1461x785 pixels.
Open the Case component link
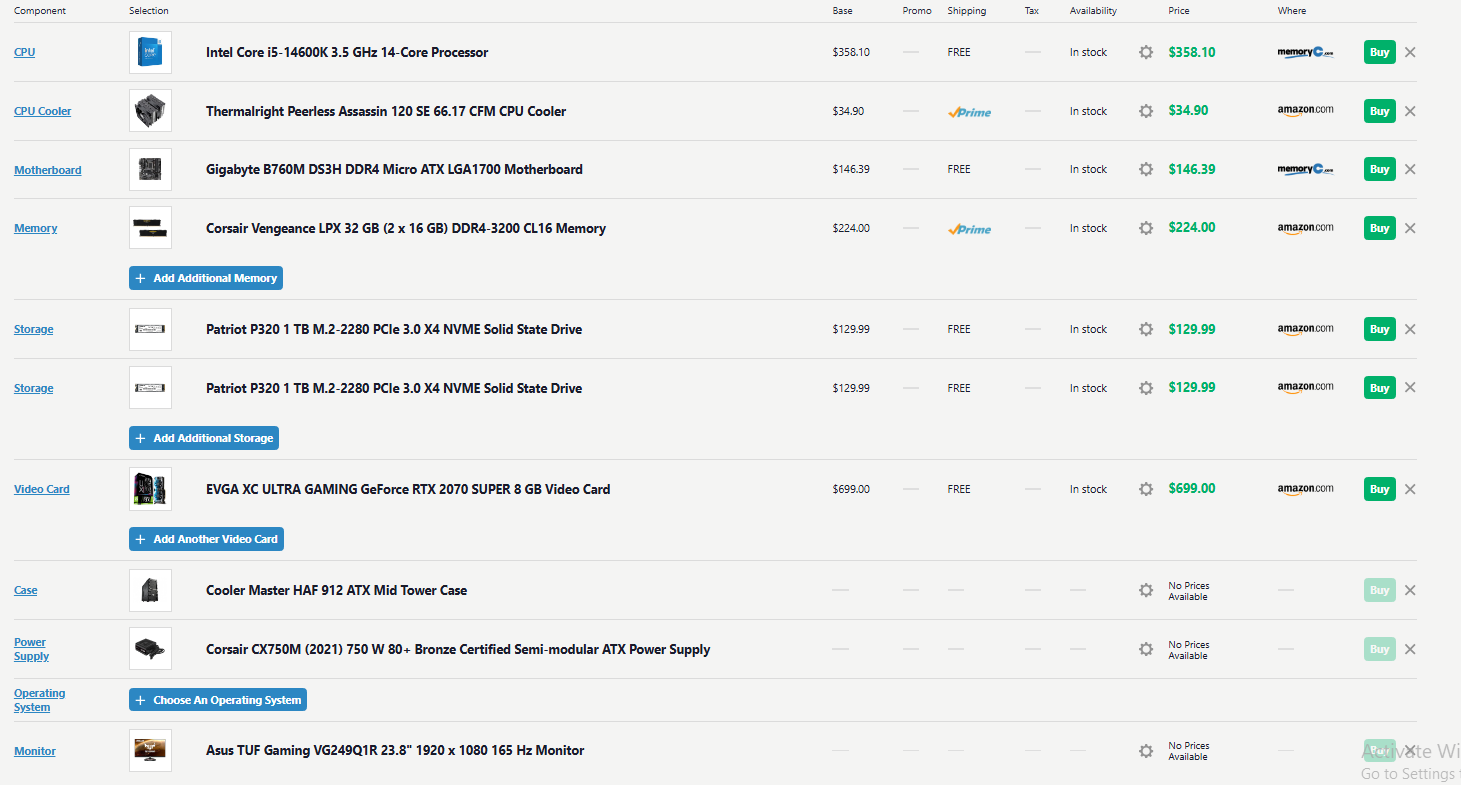pyautogui.click(x=26, y=590)
